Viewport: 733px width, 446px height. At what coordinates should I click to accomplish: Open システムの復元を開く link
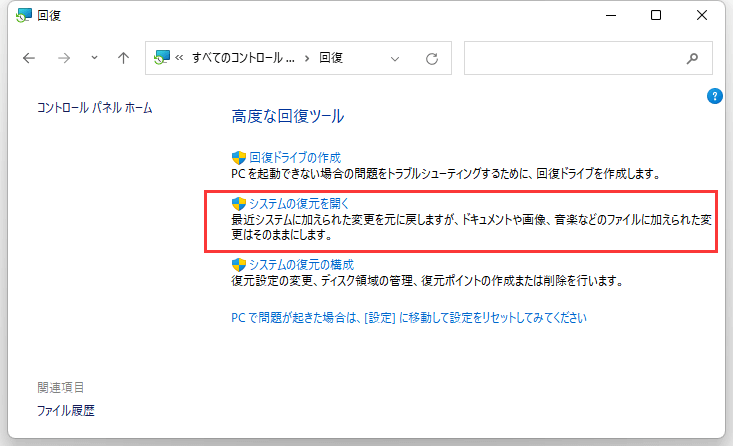click(299, 203)
